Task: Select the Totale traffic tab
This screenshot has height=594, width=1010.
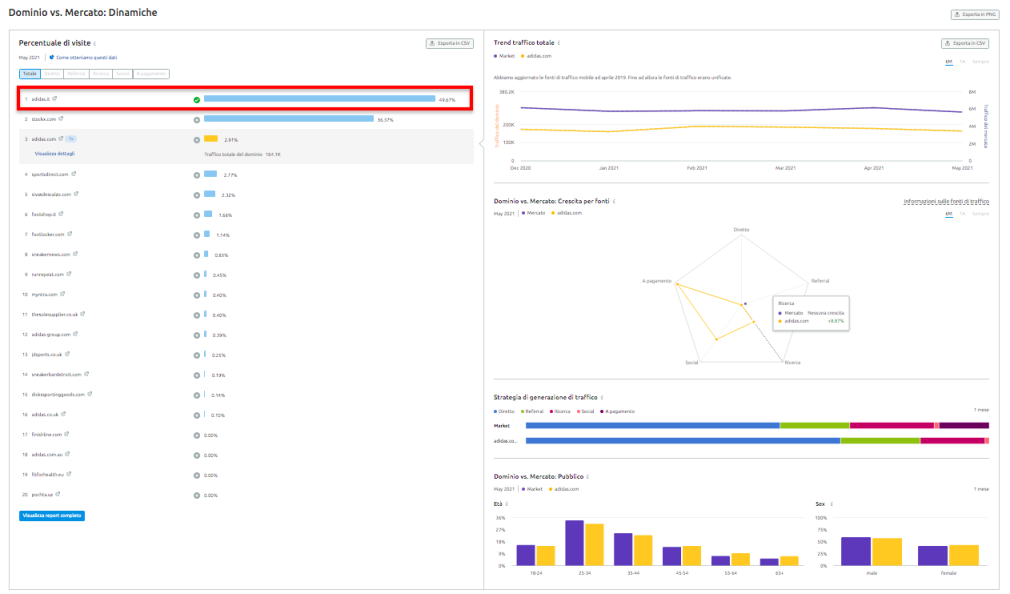Action: (x=30, y=73)
